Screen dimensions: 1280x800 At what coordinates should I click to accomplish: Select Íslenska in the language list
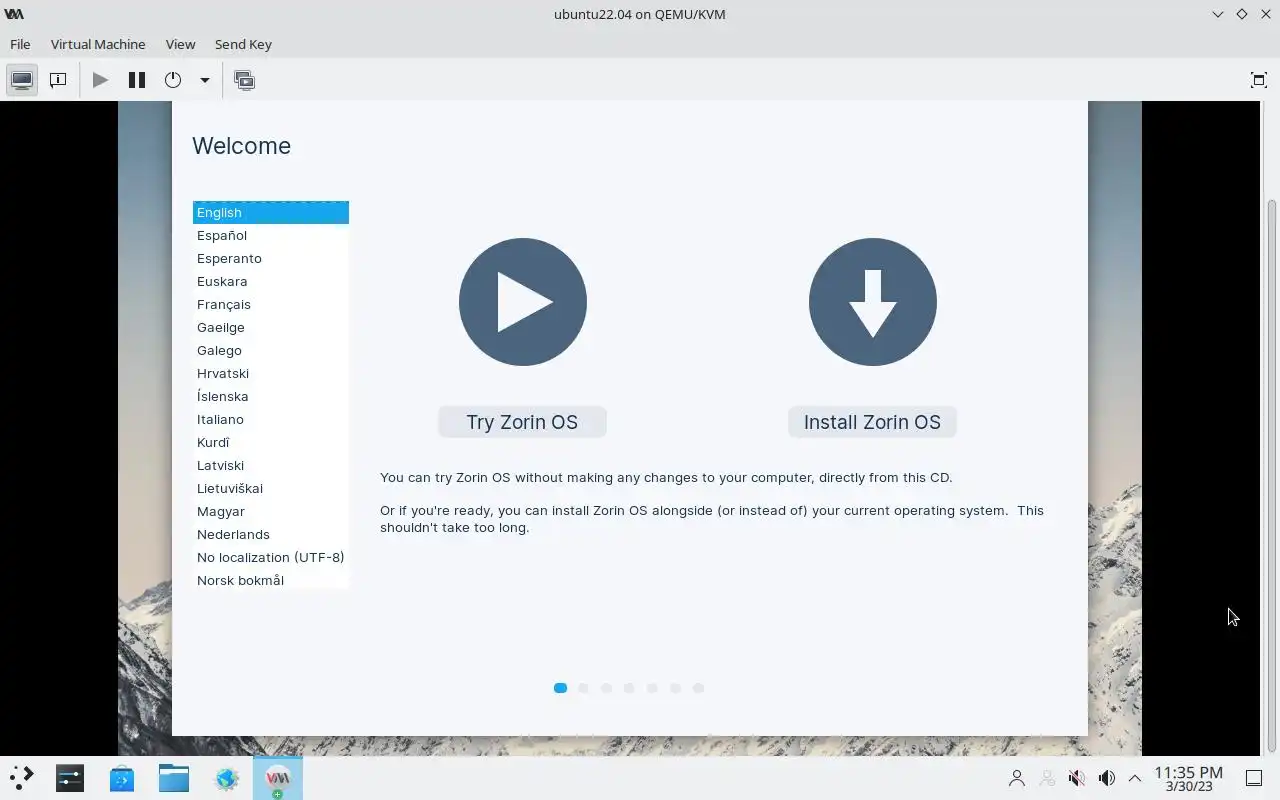pyautogui.click(x=271, y=396)
